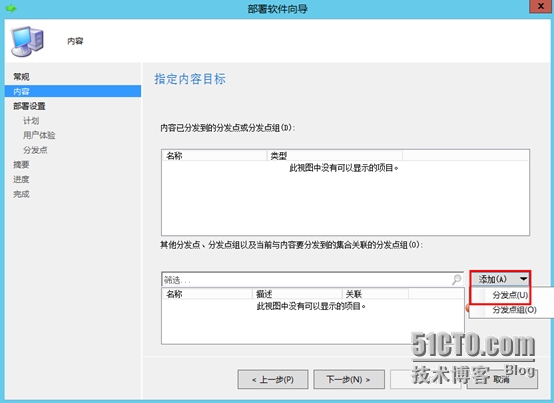This screenshot has height=403, width=554.
Task: Close the 部署软件向导 wizard window
Action: click(541, 6)
